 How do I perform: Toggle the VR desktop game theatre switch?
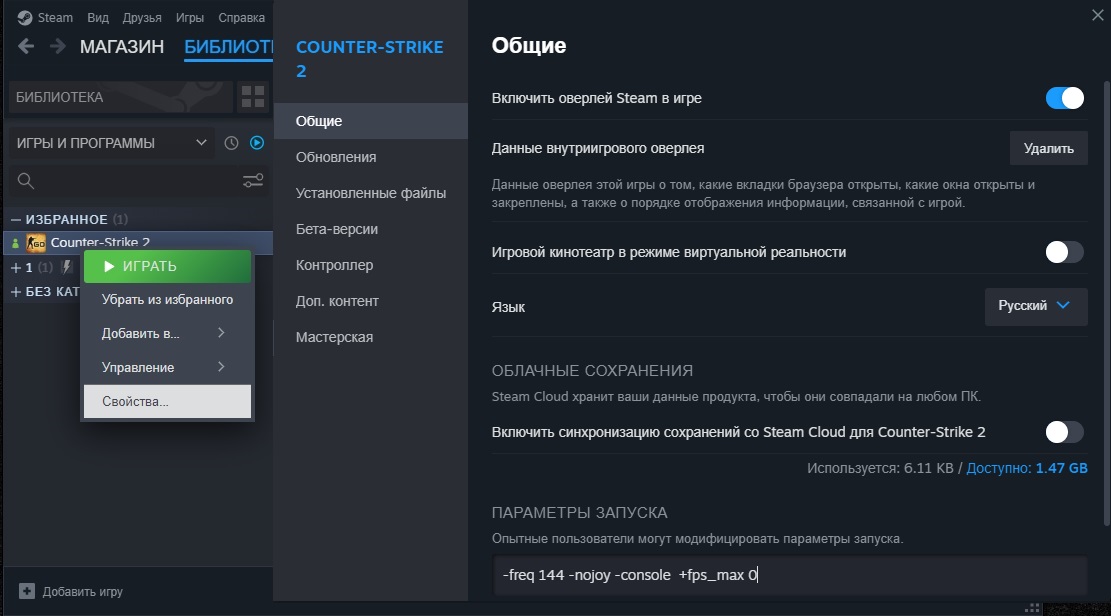tap(1064, 252)
